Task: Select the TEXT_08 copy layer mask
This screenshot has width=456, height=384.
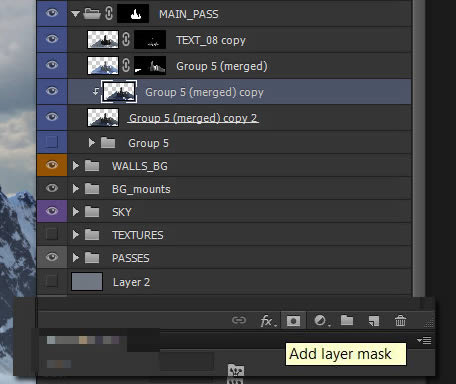Action: (x=150, y=39)
